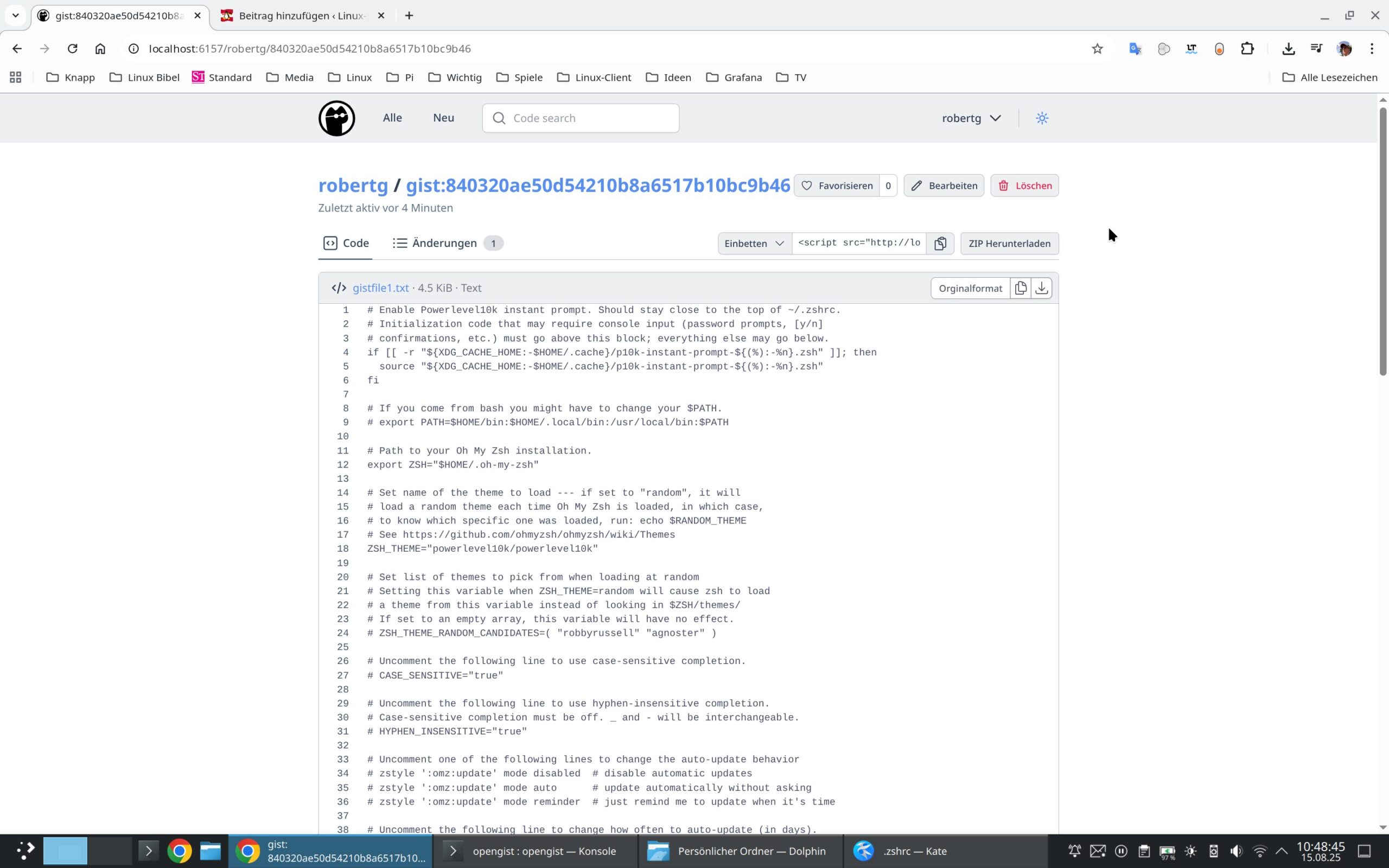1389x868 pixels.
Task: Switch to Dolphin Persönlicher Ordner window
Action: [740, 851]
